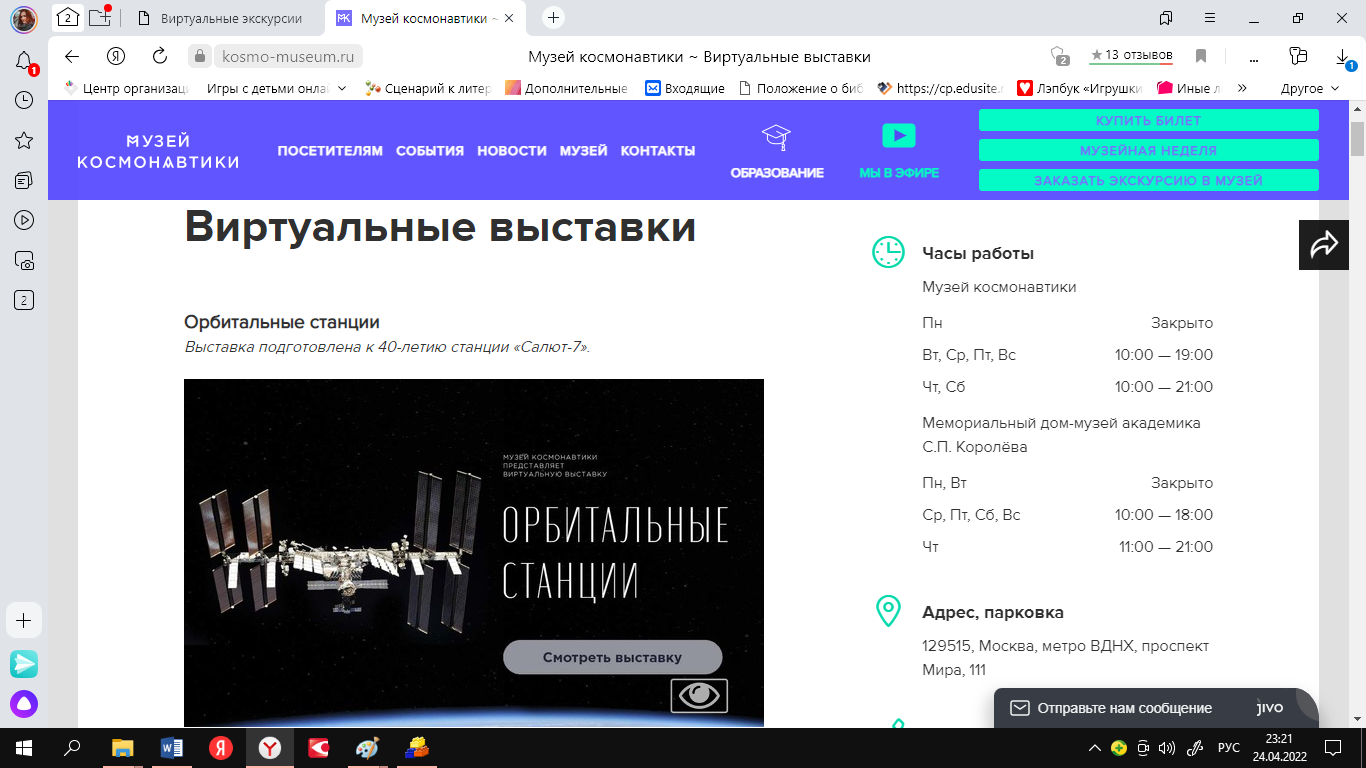
Task: Open Входящие mail bookmark
Action: [x=685, y=88]
